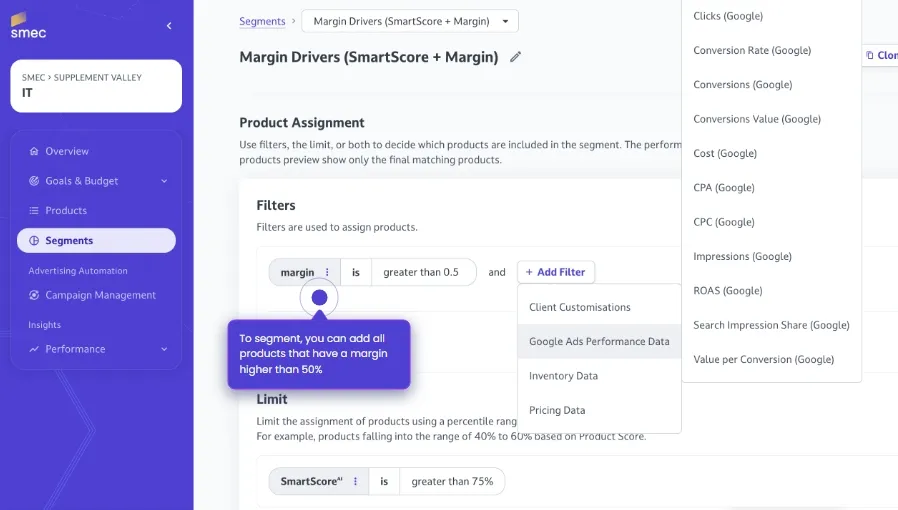Select Cost (Google) metric
Image resolution: width=898 pixels, height=510 pixels.
[x=771, y=153]
